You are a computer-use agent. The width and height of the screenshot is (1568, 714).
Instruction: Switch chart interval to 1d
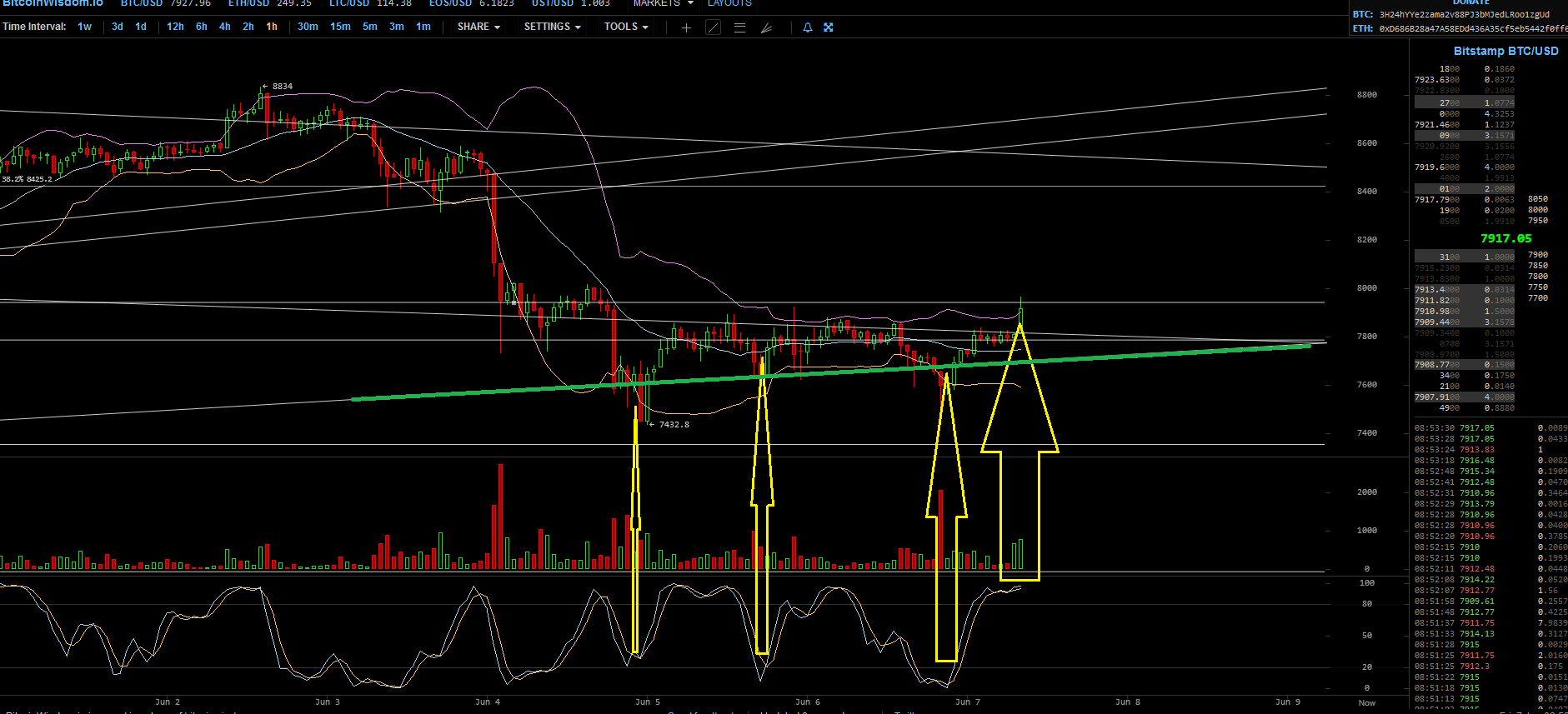(141, 27)
